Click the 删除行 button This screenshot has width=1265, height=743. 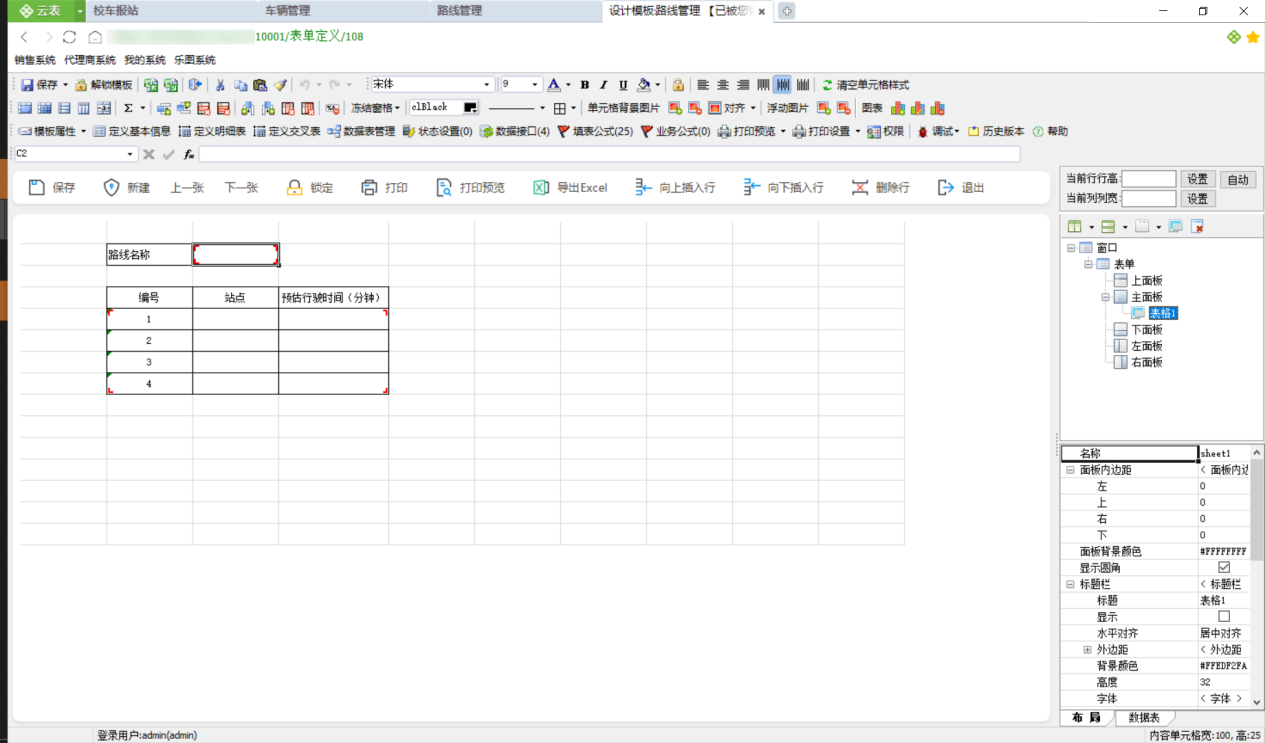click(x=880, y=187)
